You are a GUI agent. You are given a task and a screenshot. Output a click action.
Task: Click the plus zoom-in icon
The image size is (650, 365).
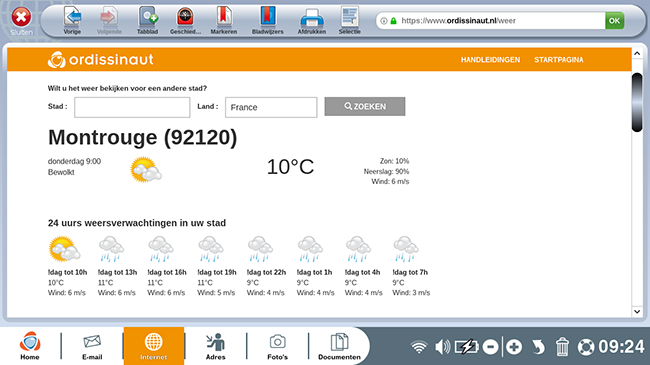tap(514, 347)
